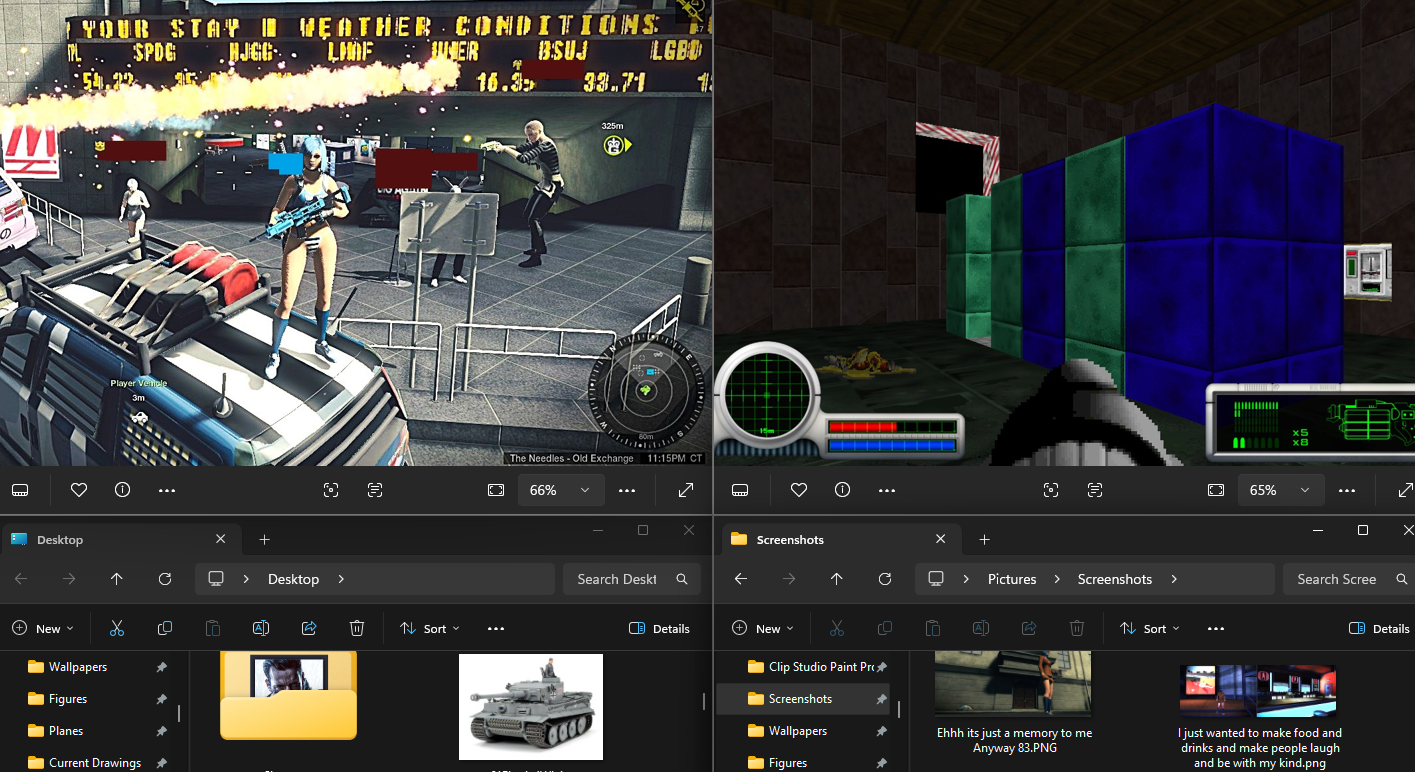
Task: Add a new tab in Screenshots window
Action: pos(984,539)
